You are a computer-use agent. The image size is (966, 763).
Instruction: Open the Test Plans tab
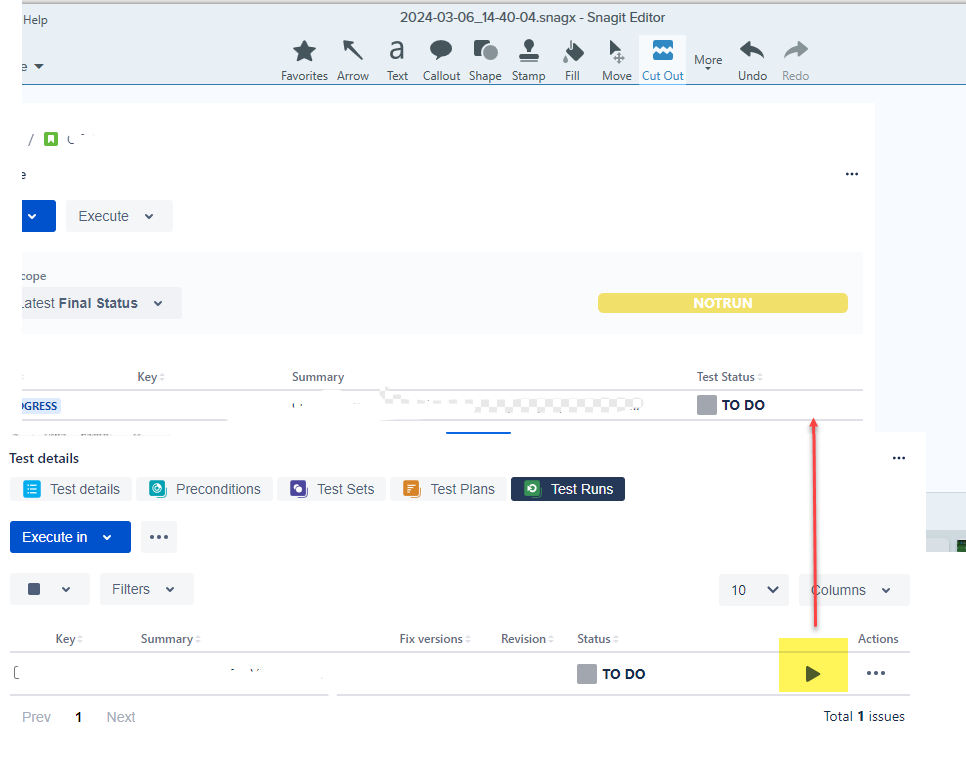(448, 489)
